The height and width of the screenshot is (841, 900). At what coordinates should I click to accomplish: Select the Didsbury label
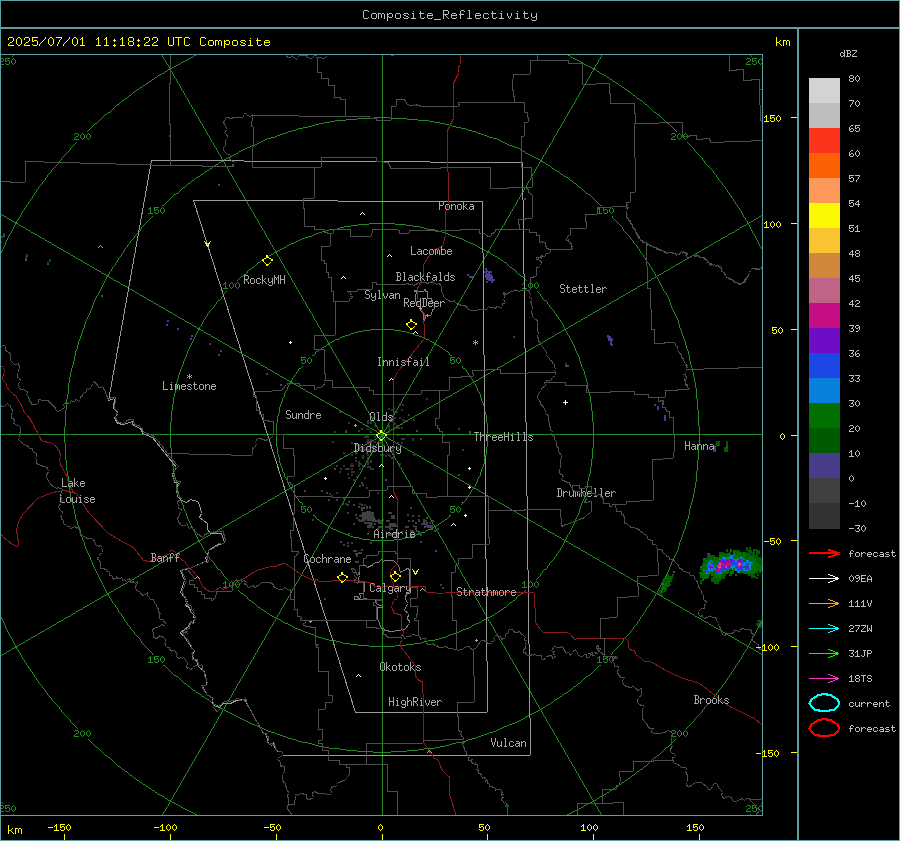click(x=377, y=448)
